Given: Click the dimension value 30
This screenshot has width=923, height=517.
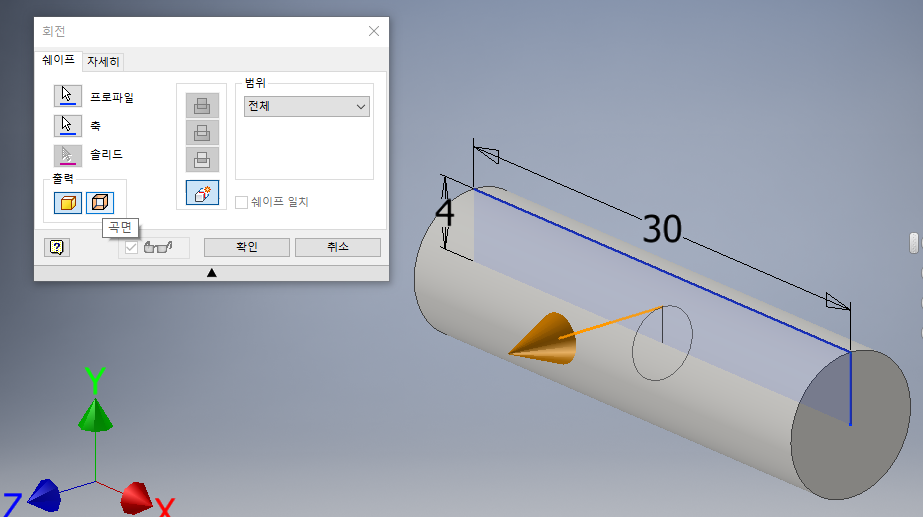Looking at the screenshot, I should pos(662,229).
